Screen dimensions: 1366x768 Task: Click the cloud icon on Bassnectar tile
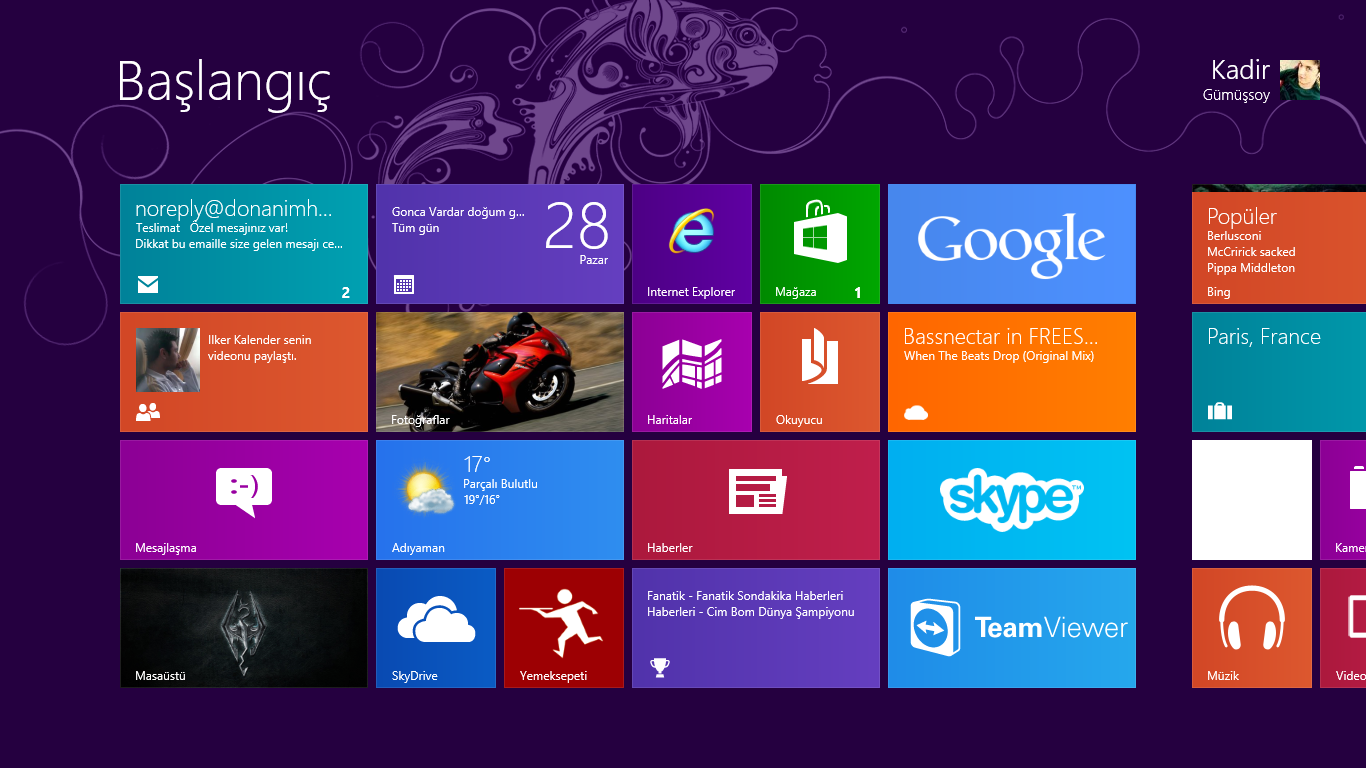coord(916,412)
